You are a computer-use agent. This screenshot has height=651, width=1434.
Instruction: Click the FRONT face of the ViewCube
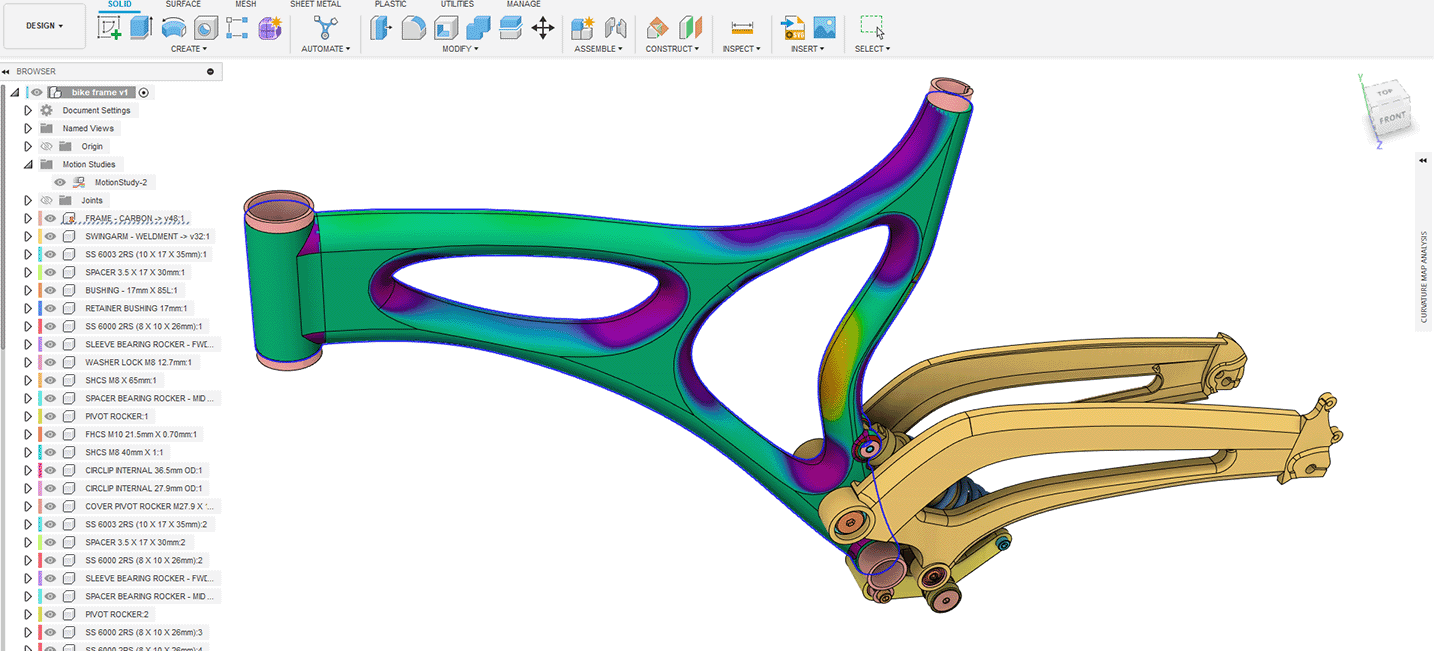coord(1393,118)
